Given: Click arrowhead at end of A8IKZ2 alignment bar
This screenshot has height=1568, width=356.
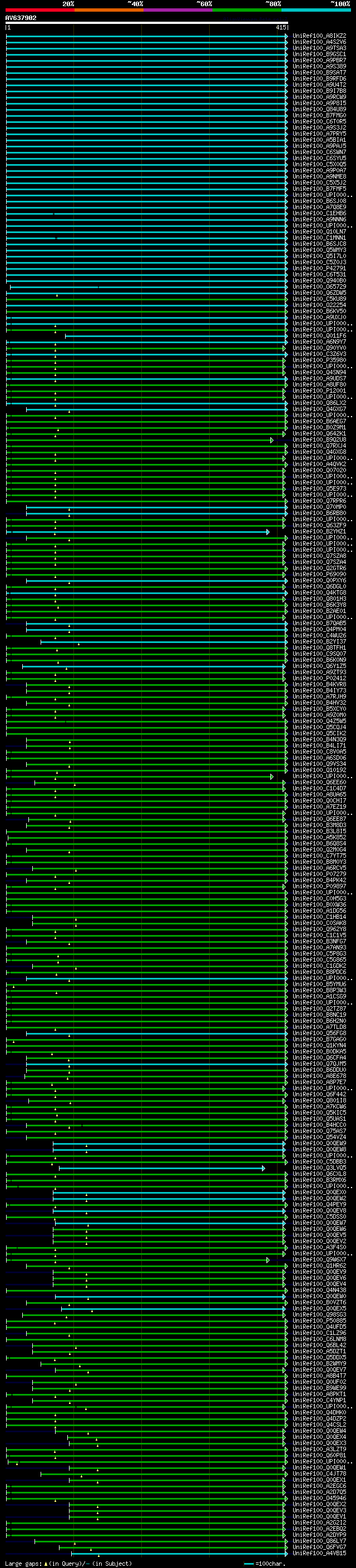Looking at the screenshot, I should point(286,36).
